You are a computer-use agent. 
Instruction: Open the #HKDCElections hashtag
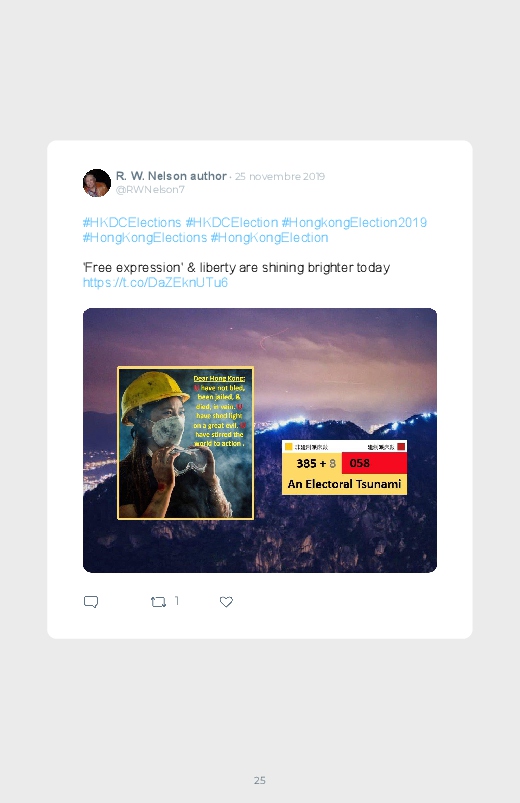132,223
